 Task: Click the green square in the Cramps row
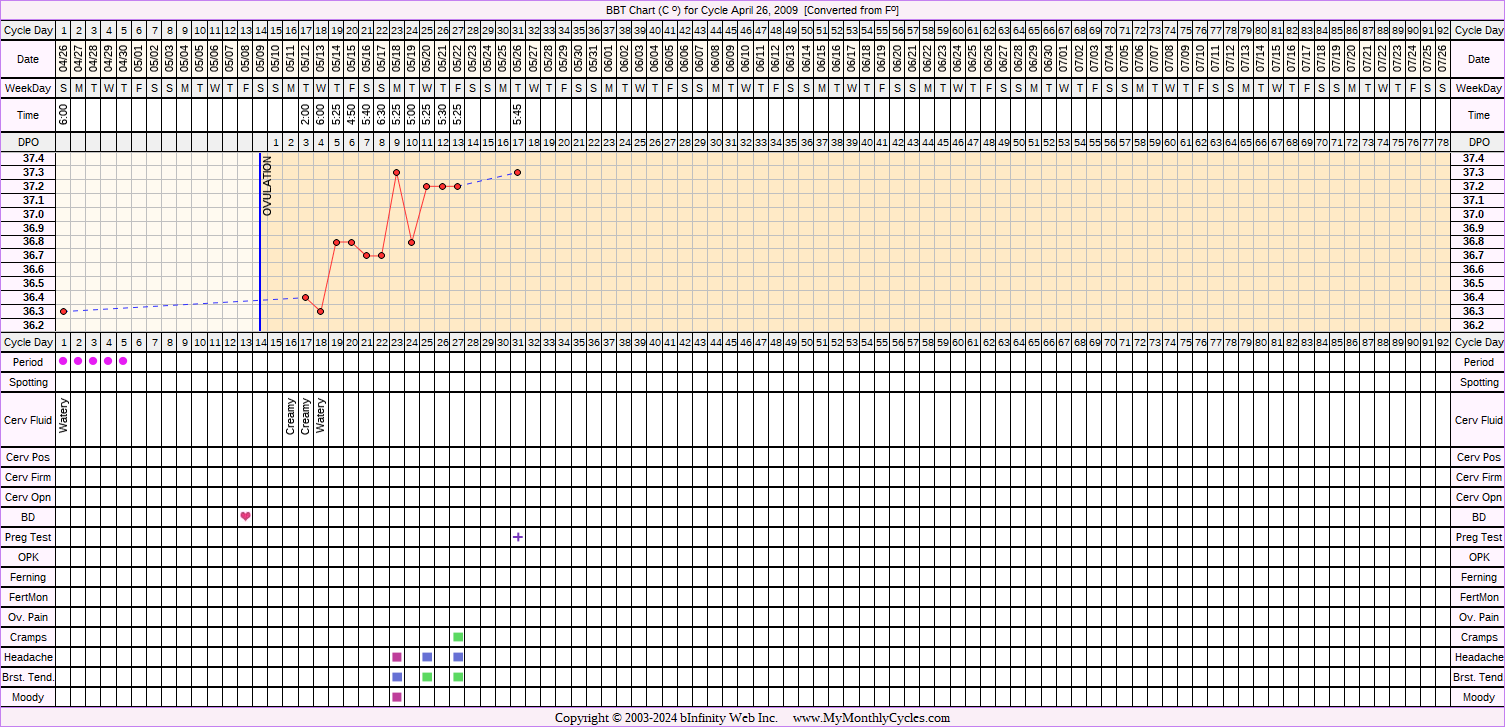tap(458, 637)
